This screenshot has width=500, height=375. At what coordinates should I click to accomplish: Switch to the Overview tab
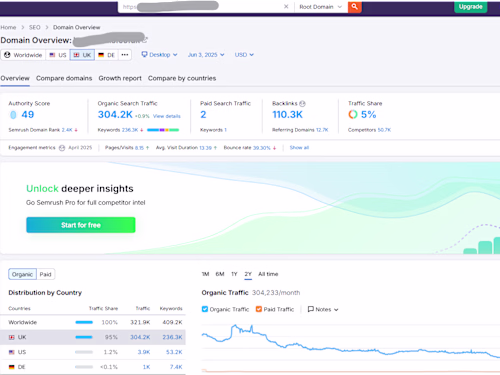15,78
